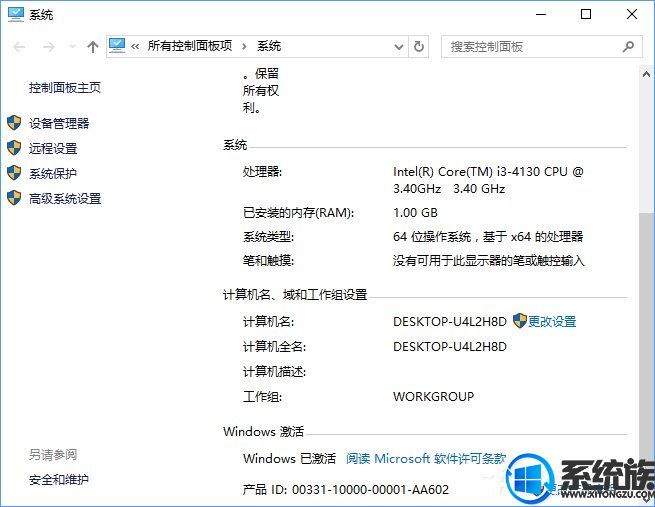
Task: Expand the arrow after 所有控制面板项
Action: click(x=244, y=46)
